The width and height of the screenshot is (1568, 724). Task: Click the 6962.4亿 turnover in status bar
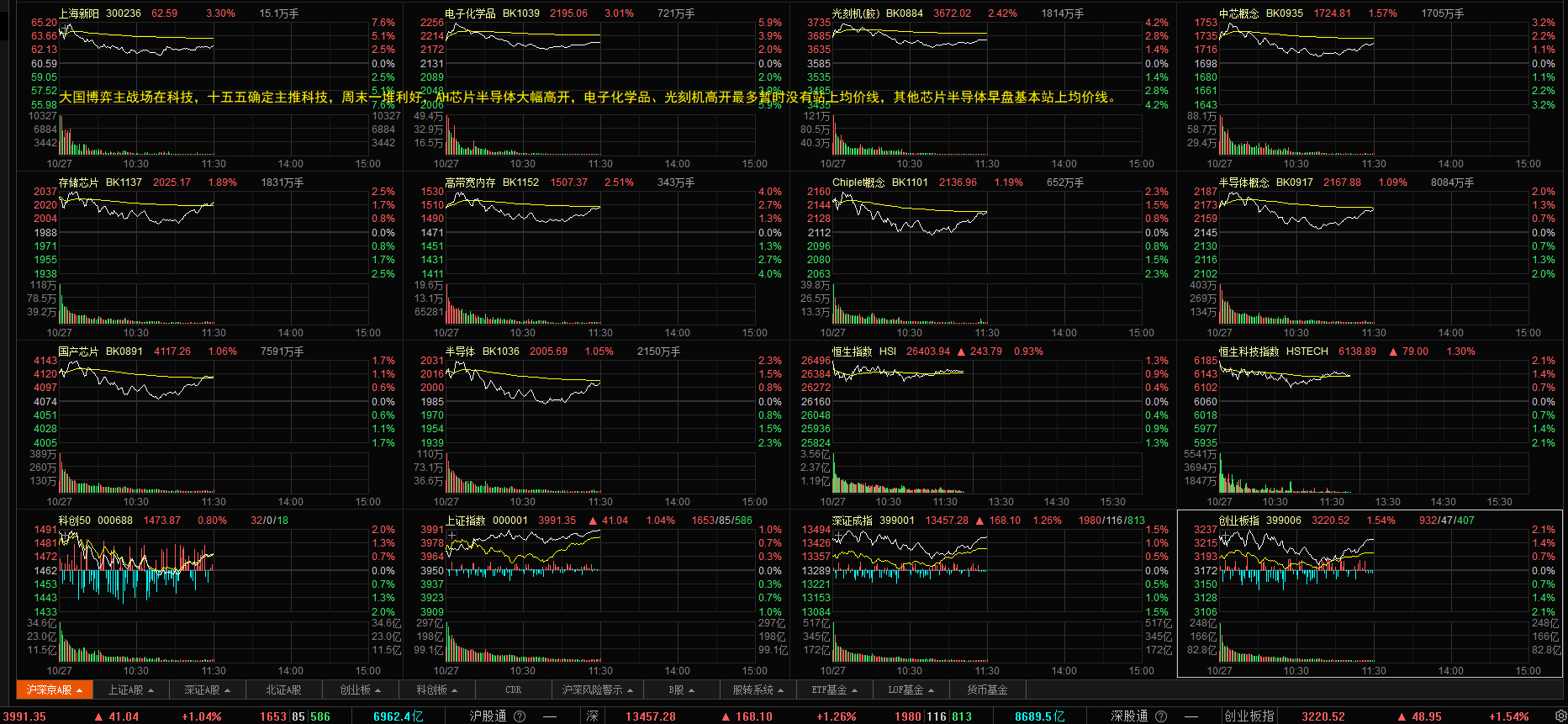click(399, 716)
